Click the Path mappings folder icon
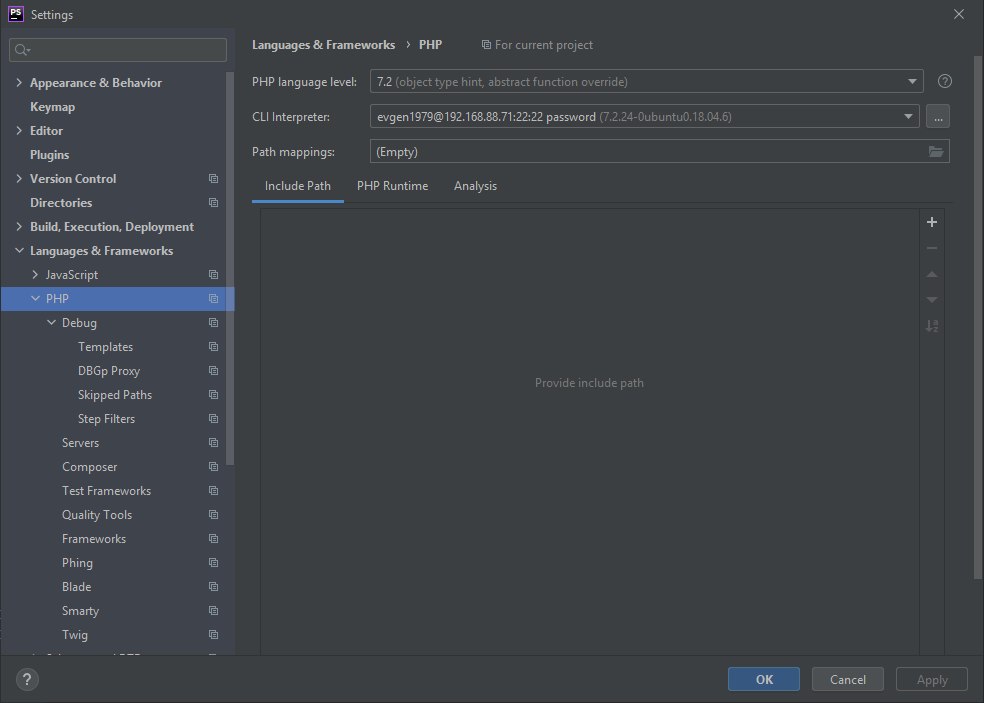The width and height of the screenshot is (984, 703). (936, 152)
